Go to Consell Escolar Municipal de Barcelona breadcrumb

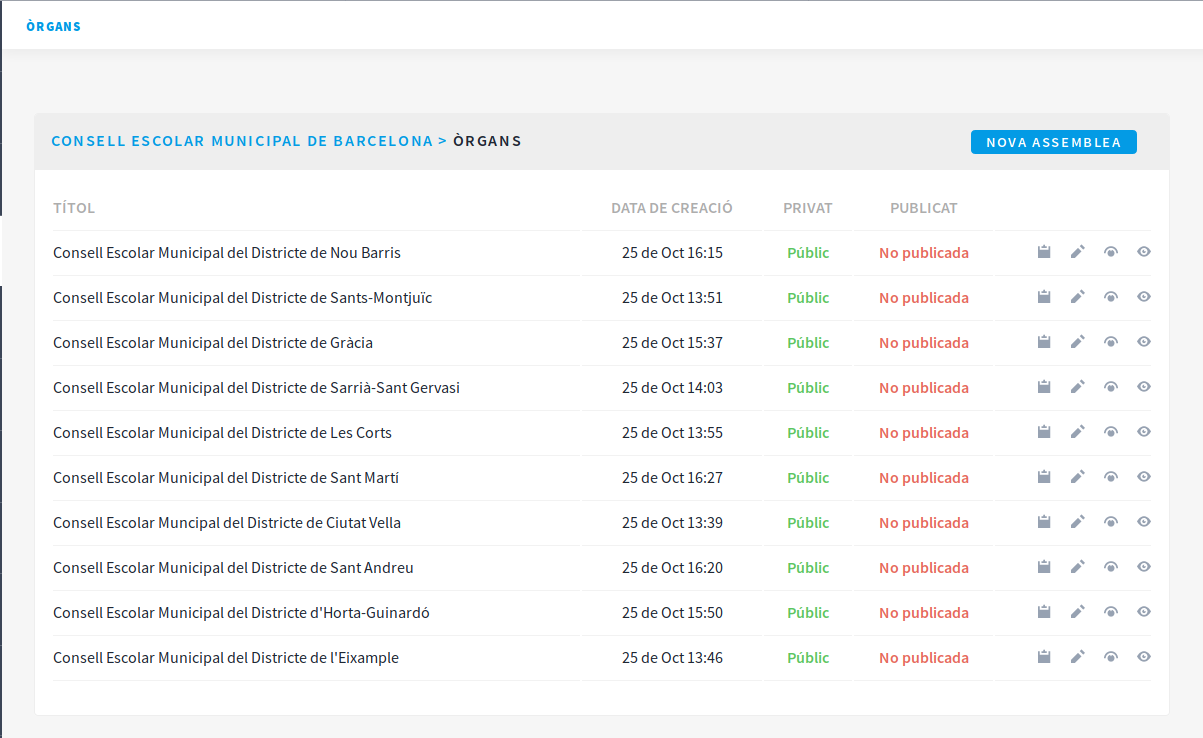[242, 141]
